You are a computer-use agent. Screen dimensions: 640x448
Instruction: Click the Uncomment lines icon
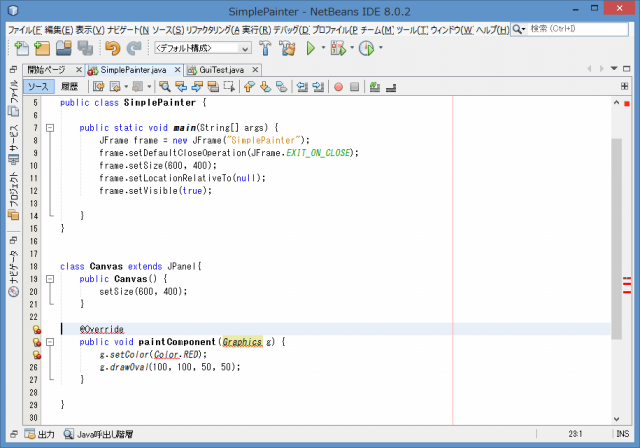point(391,87)
